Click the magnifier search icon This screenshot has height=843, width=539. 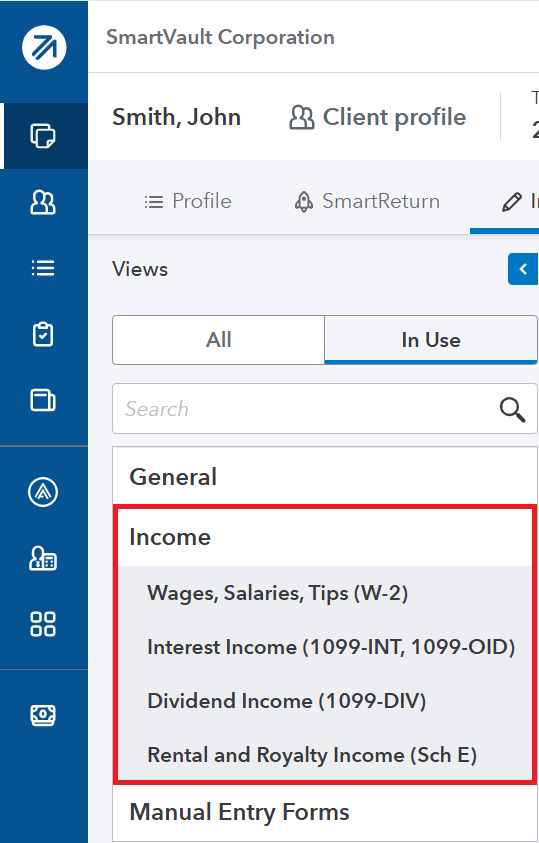512,410
